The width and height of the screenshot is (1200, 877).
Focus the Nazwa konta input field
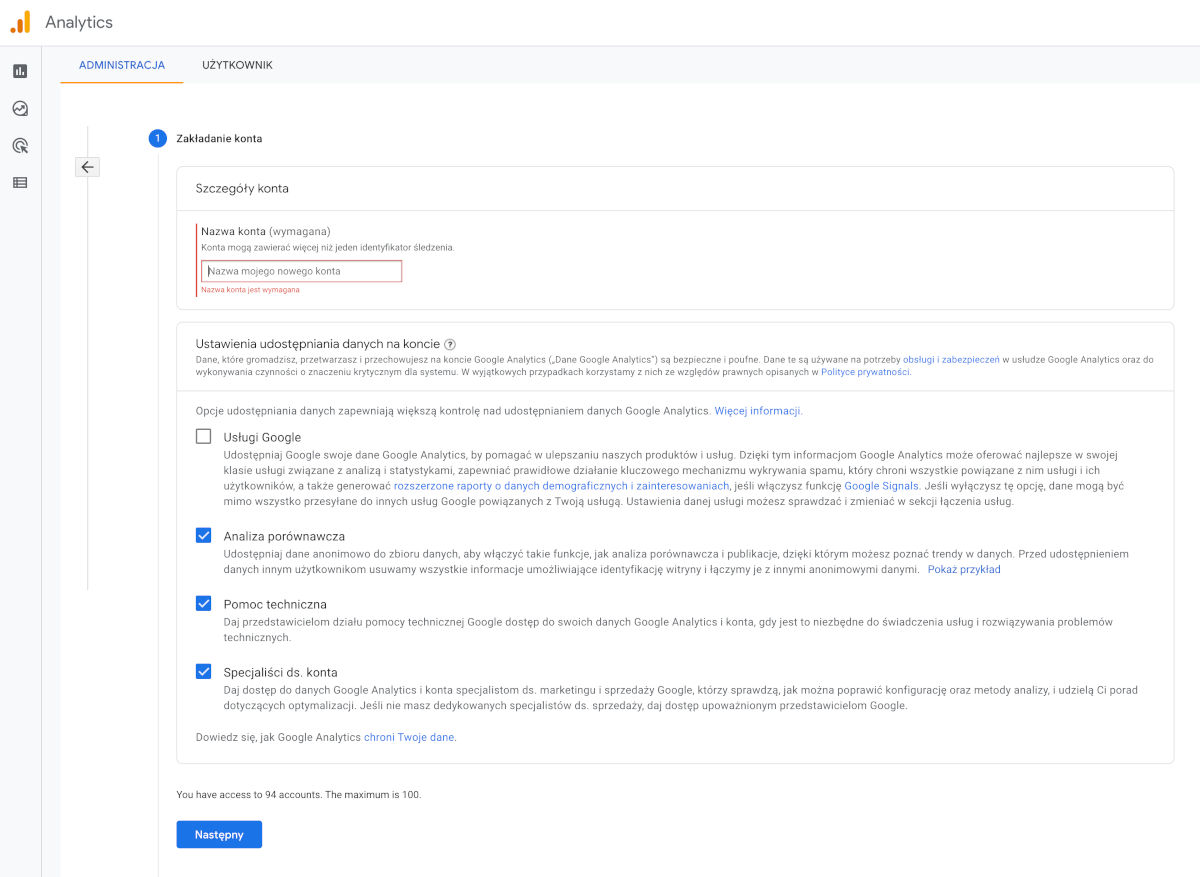(x=302, y=271)
